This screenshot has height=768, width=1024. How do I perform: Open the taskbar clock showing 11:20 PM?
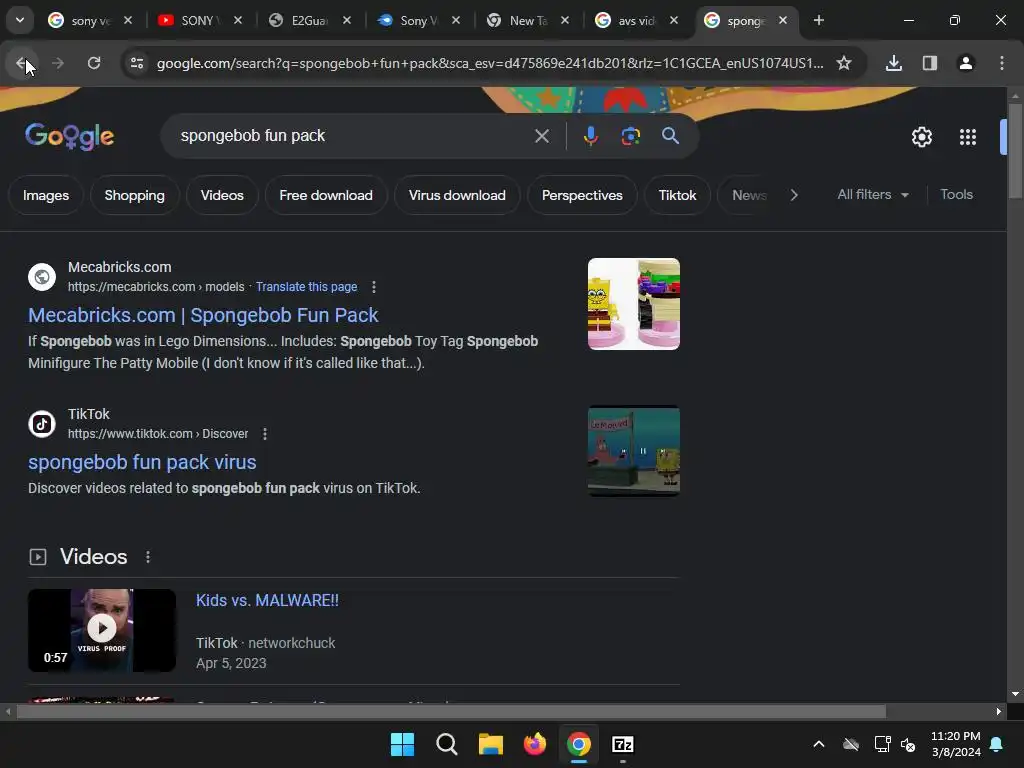[x=955, y=744]
